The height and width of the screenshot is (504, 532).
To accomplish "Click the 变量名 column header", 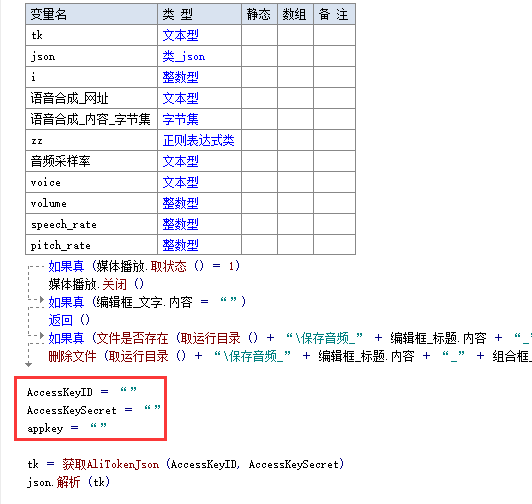I will [x=91, y=14].
